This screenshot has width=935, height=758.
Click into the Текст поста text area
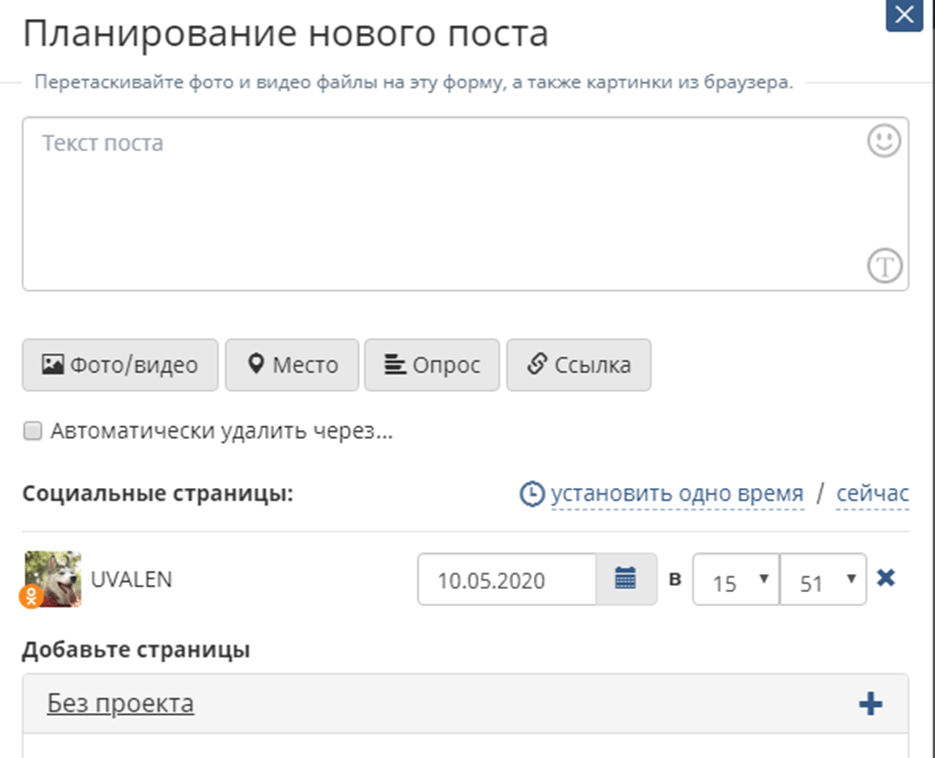pyautogui.click(x=466, y=204)
